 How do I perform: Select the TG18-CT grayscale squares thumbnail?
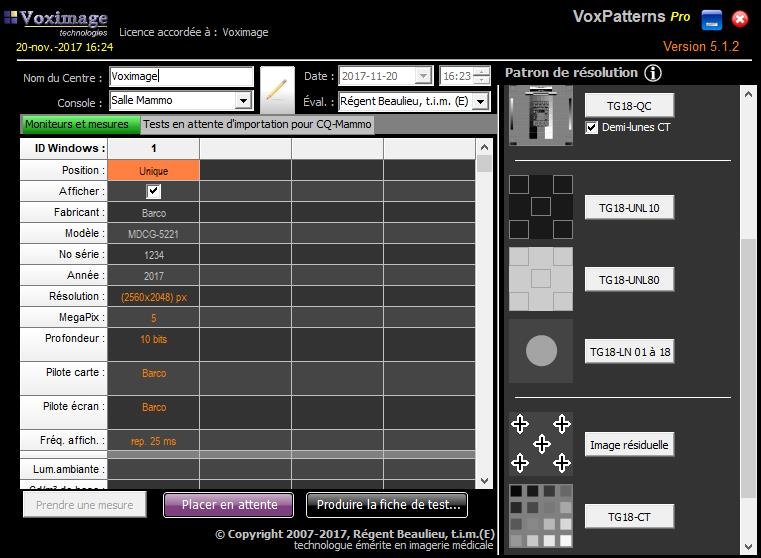coord(541,516)
